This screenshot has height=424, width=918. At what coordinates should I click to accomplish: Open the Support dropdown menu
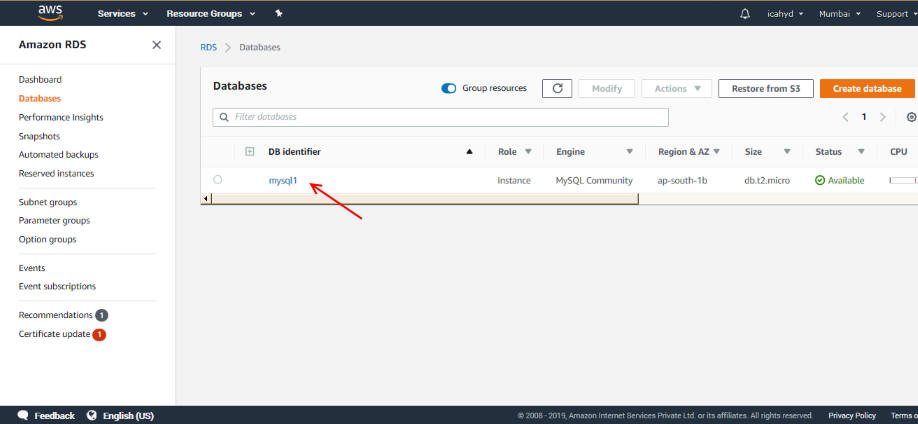point(896,14)
